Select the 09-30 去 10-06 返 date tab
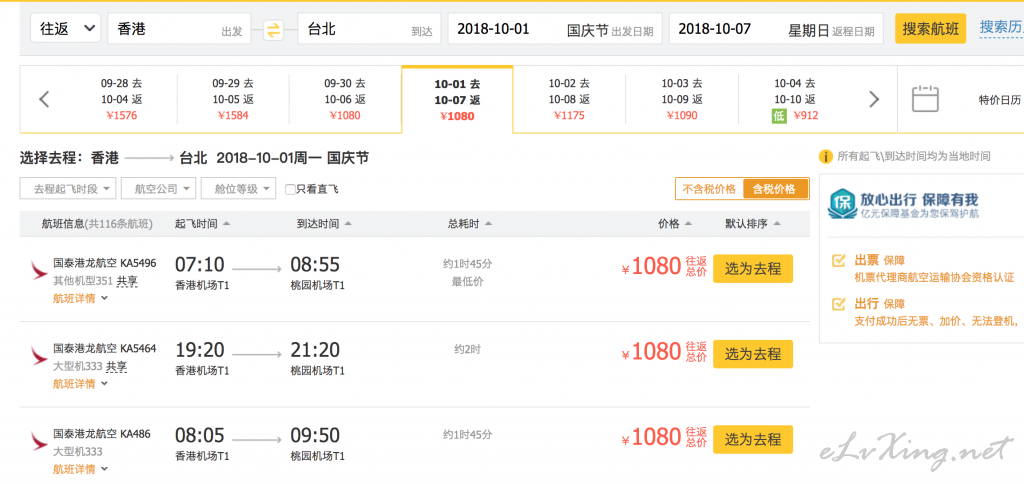1024x484 pixels. pos(345,99)
